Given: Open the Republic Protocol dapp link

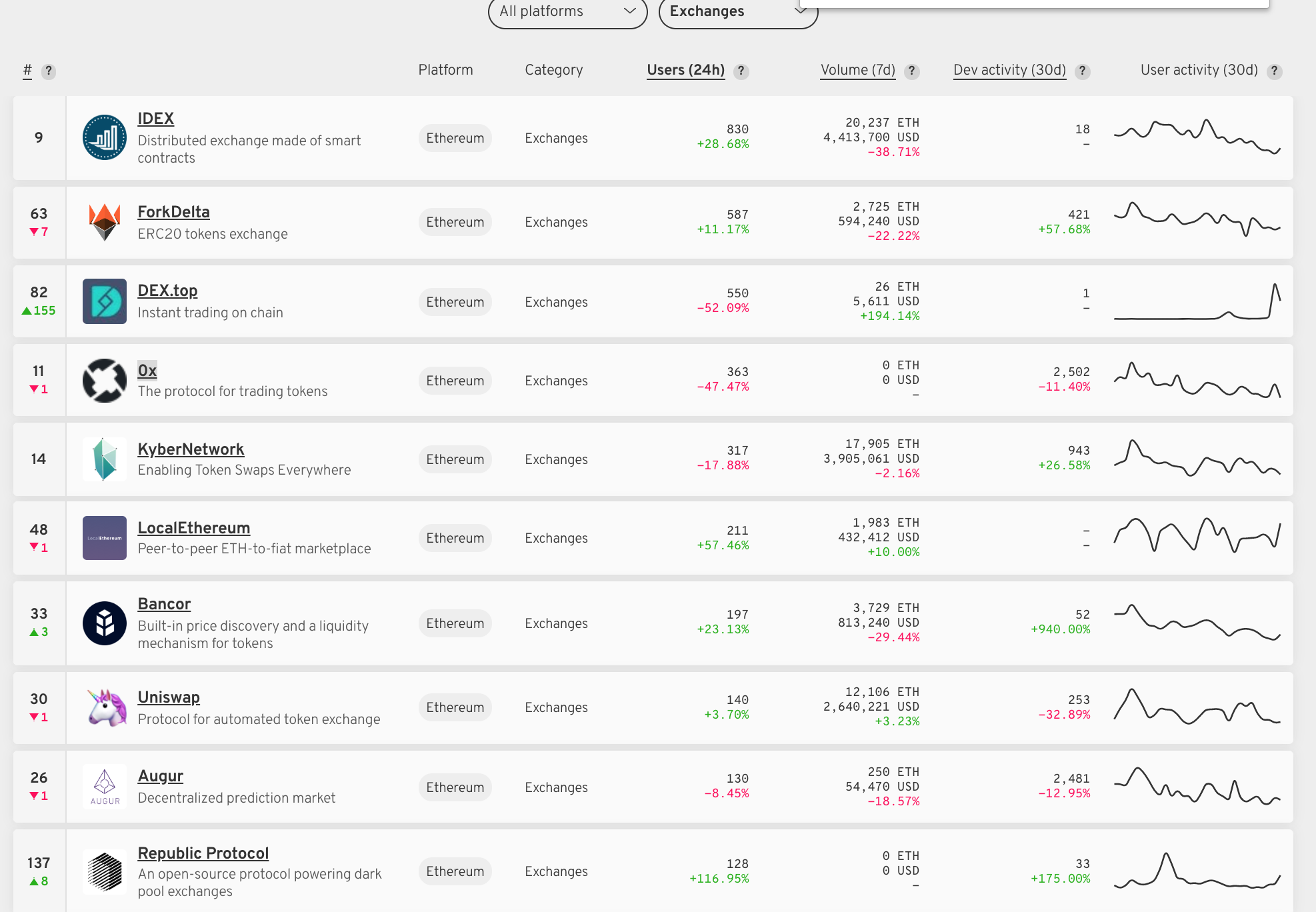Looking at the screenshot, I should point(203,853).
